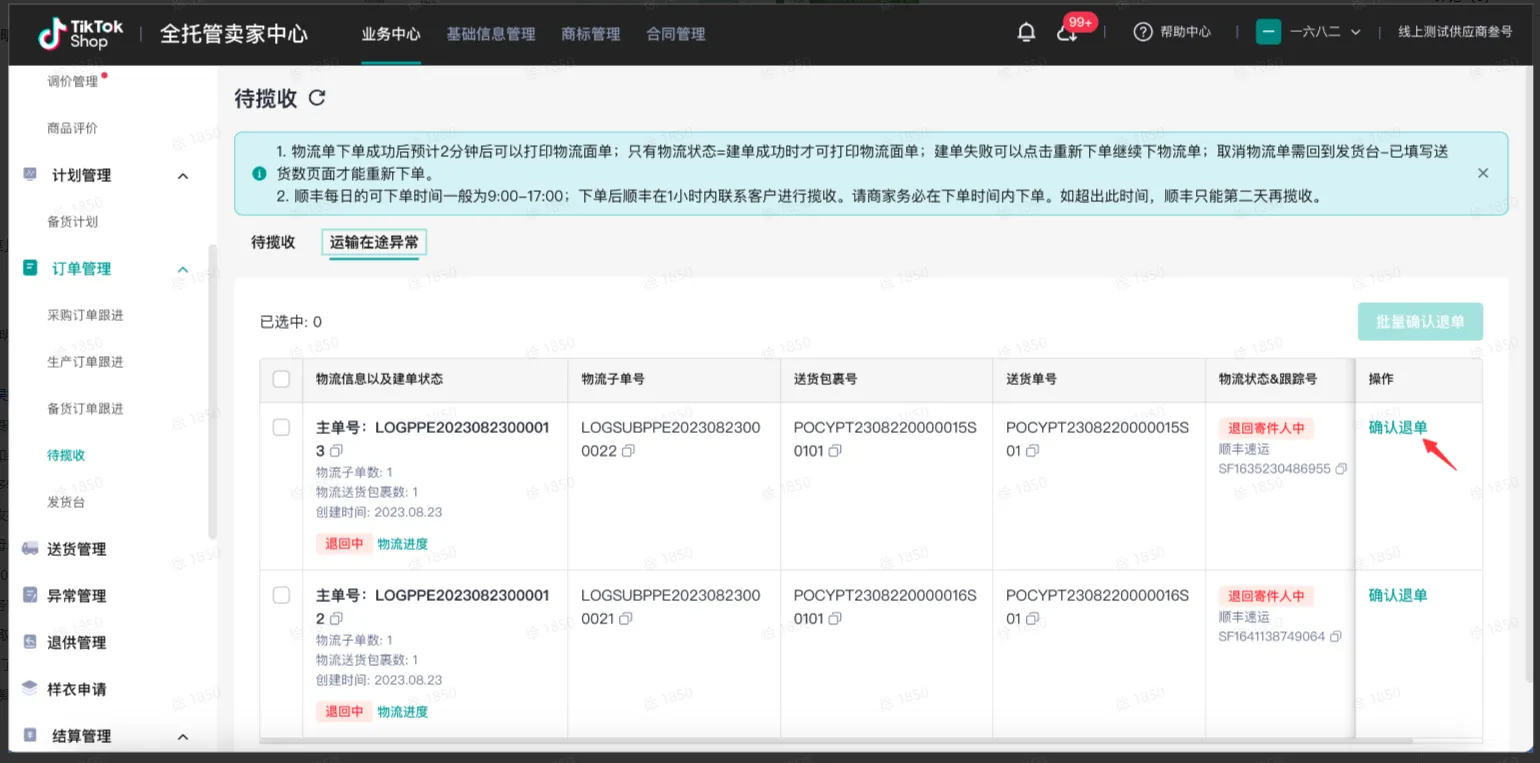Image resolution: width=1540 pixels, height=763 pixels.
Task: Click 确认退单 for order LOGPPE20230823000012
Action: (x=1398, y=596)
